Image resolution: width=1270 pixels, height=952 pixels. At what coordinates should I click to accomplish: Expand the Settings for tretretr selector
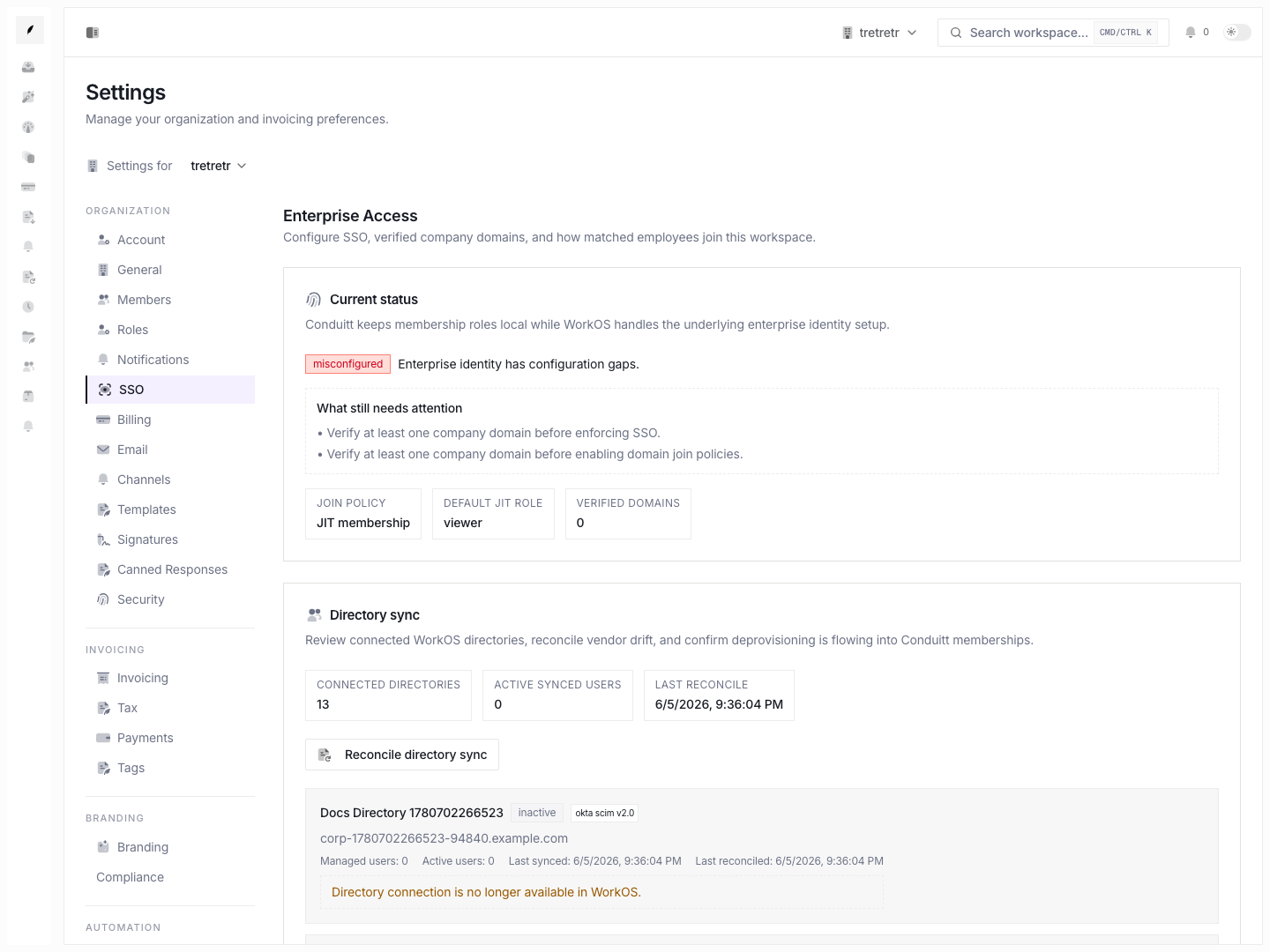pos(218,166)
